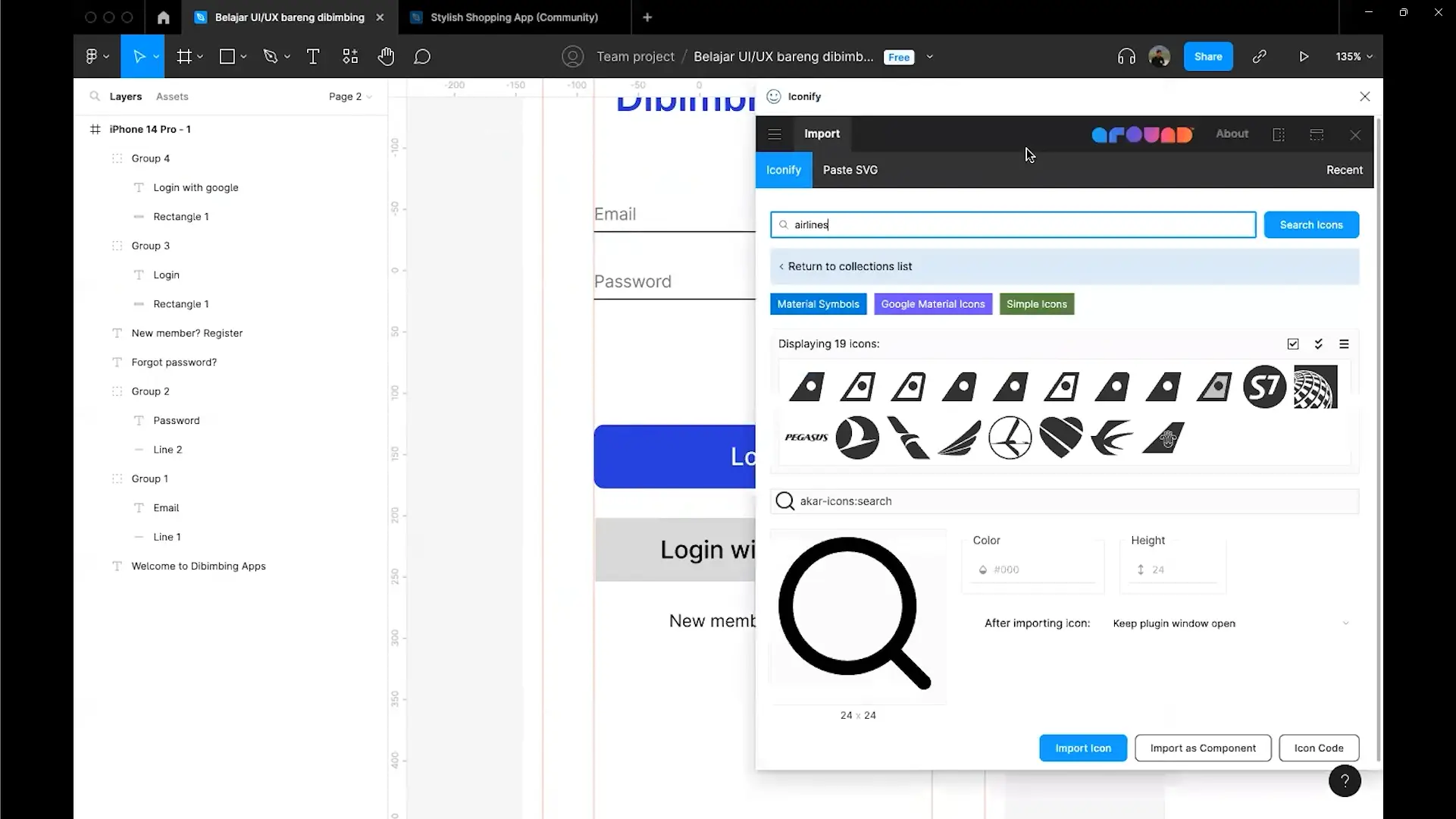Click the Height value field
This screenshot has width=1456, height=819.
(1174, 570)
